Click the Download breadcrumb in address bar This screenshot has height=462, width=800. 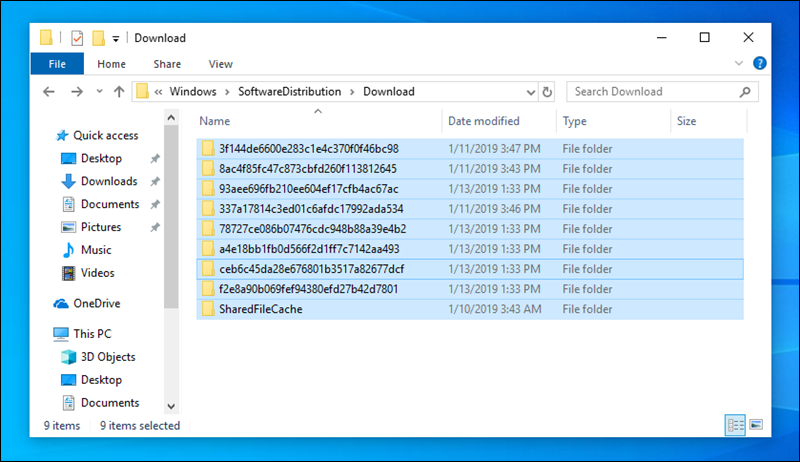389,92
